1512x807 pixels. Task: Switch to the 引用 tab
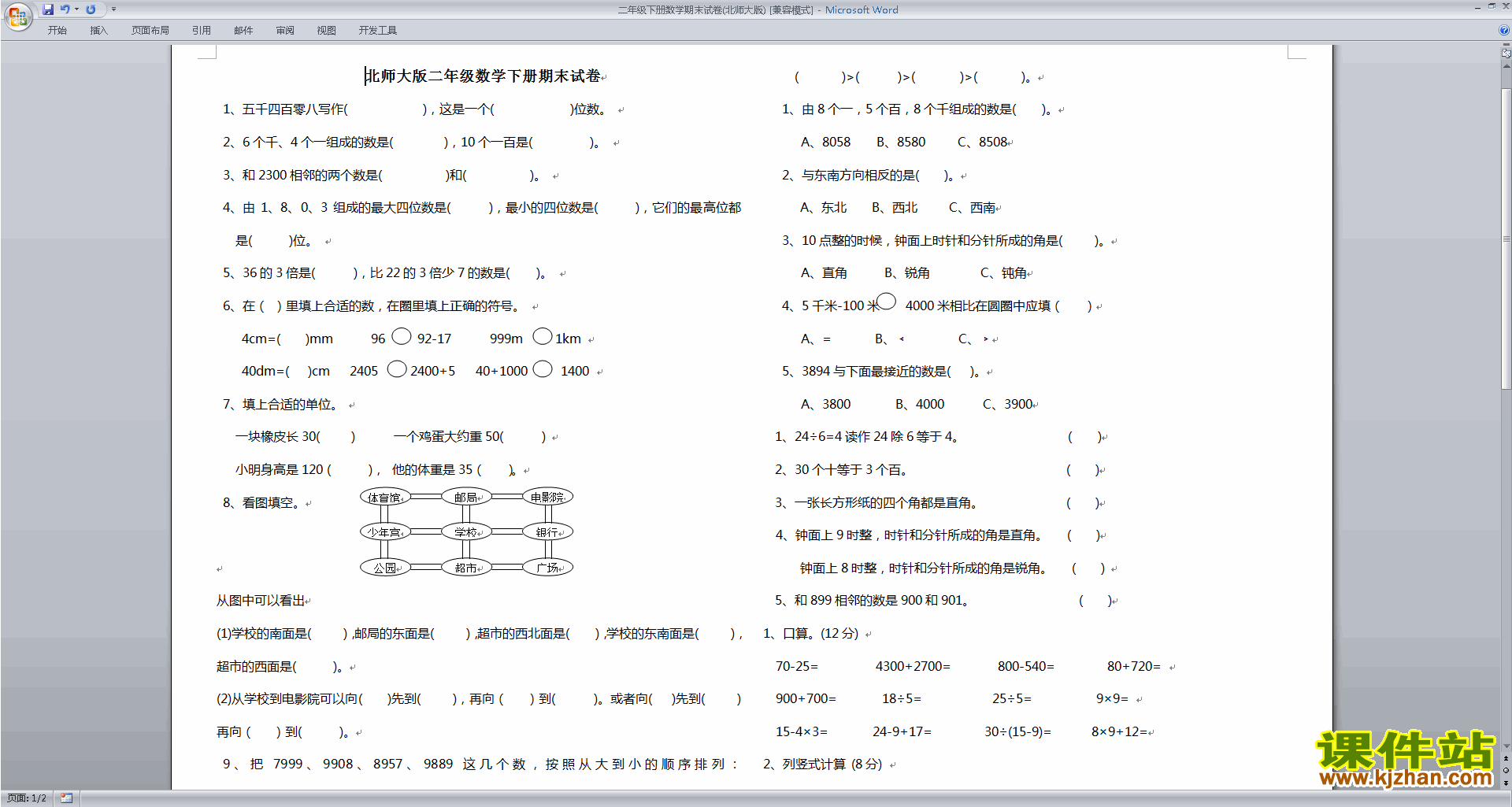201,30
